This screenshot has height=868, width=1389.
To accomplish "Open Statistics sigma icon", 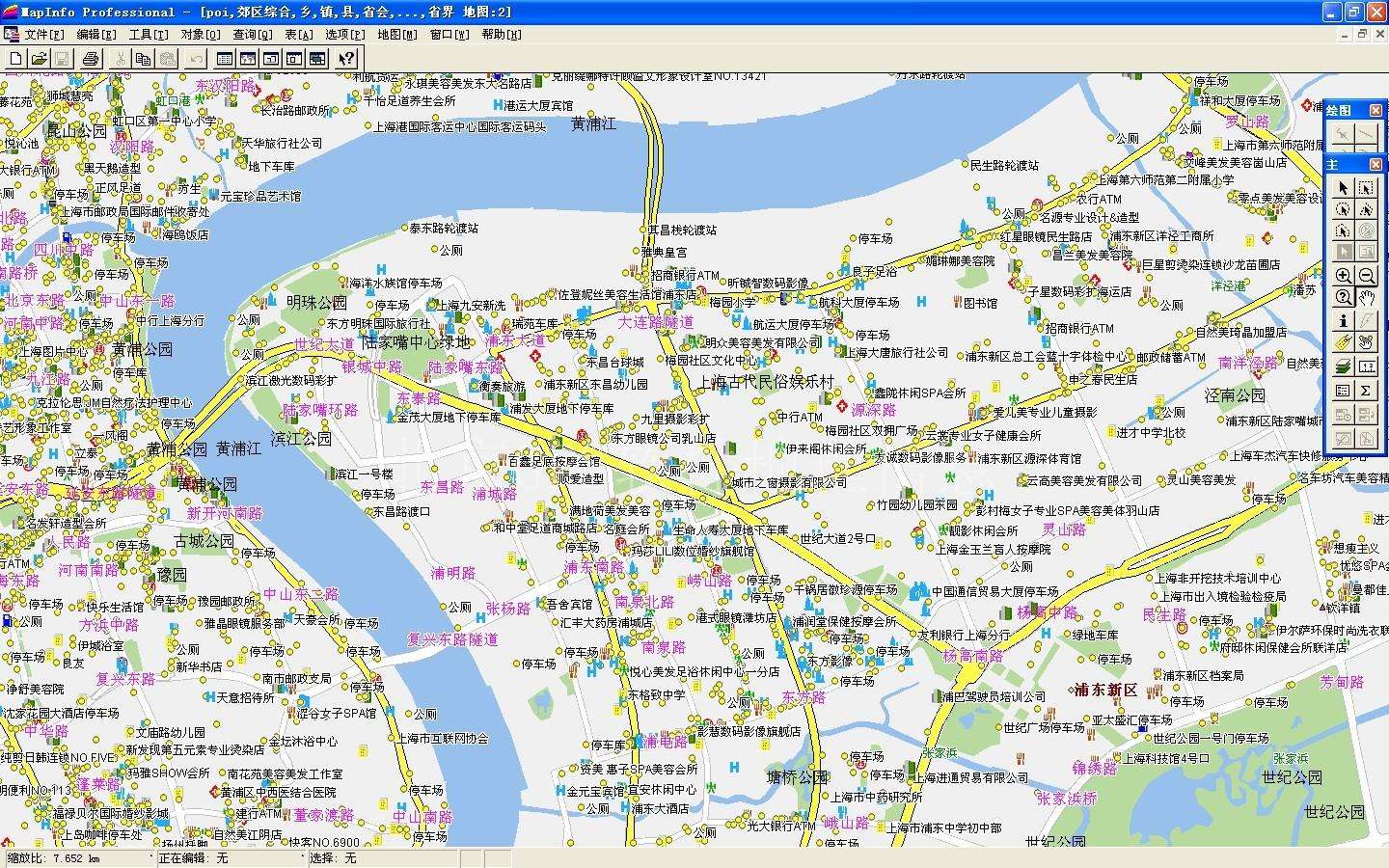I will click(1367, 391).
